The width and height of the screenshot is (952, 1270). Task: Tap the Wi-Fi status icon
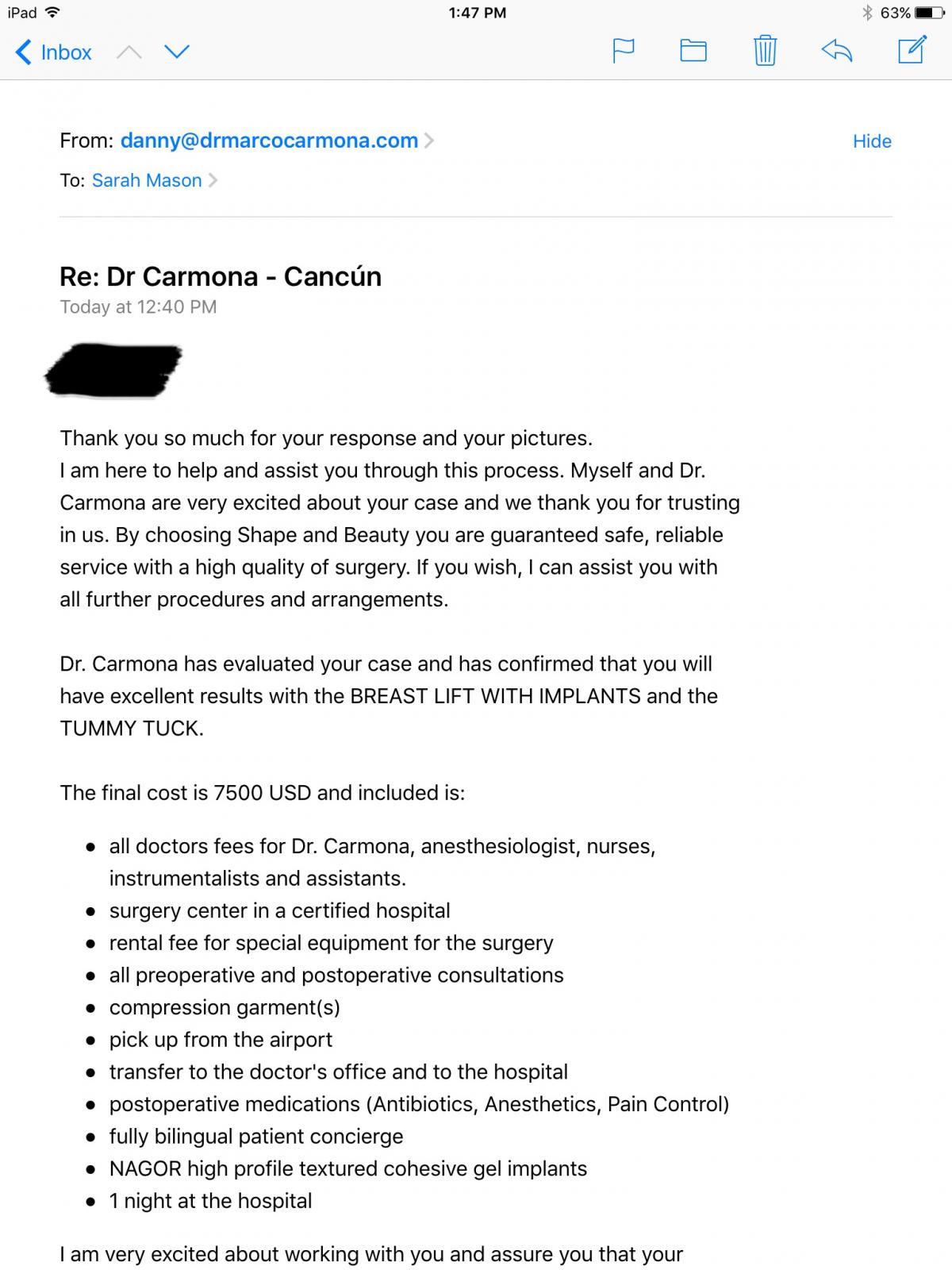point(52,13)
